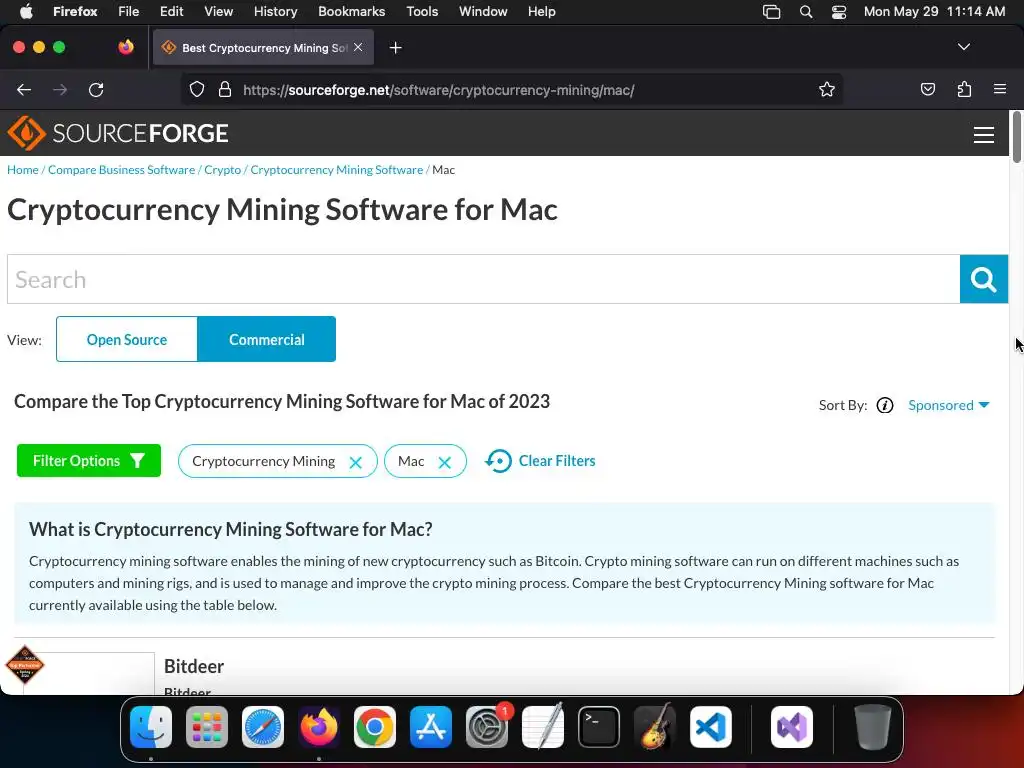The height and width of the screenshot is (768, 1024).
Task: Open Google Chrome from the Dock
Action: pyautogui.click(x=375, y=727)
